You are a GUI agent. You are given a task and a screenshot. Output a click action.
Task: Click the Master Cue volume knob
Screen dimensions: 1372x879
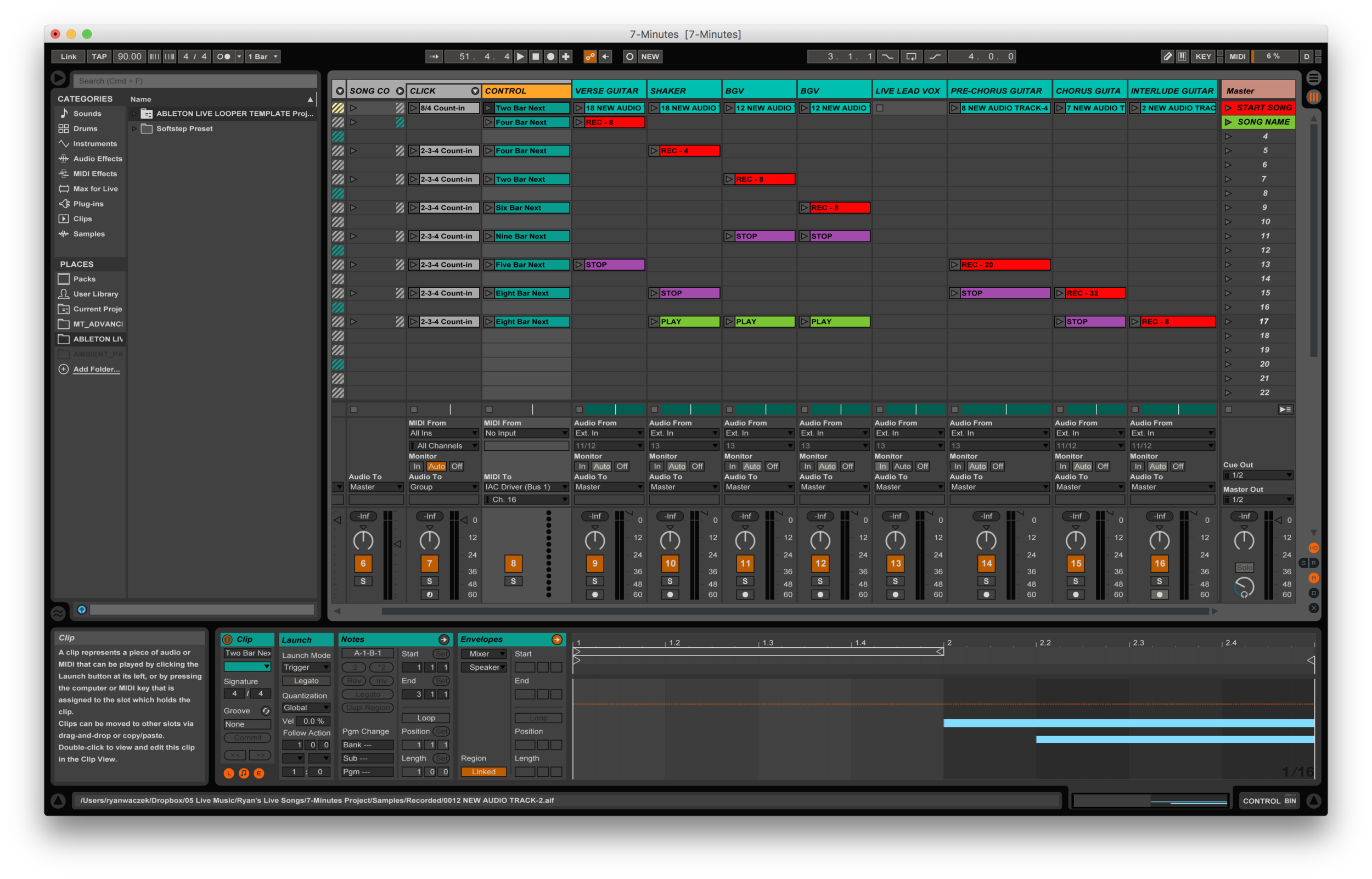tap(1244, 587)
